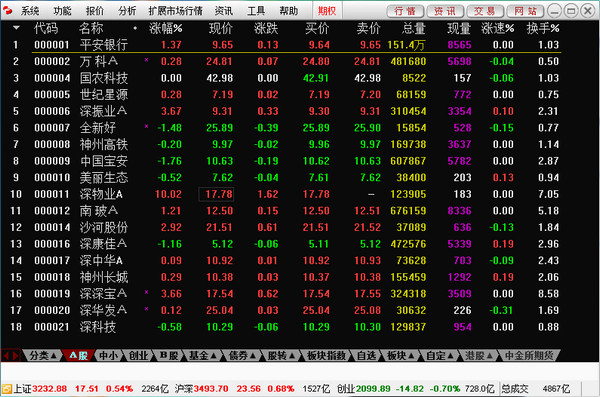The height and width of the screenshot is (397, 600).
Task: Select the 平安银行 stock row
Action: pos(285,45)
